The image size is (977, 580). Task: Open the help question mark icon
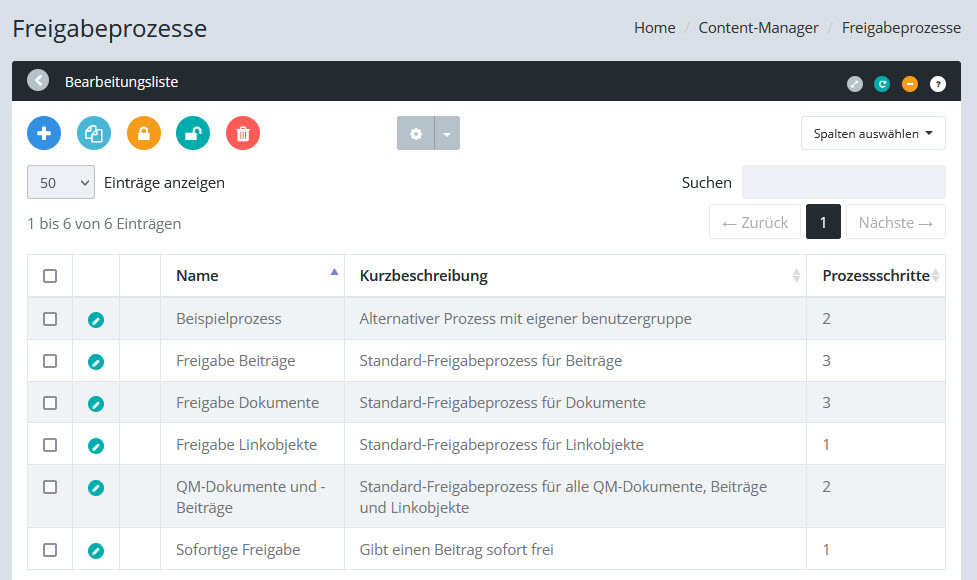pyautogui.click(x=937, y=84)
